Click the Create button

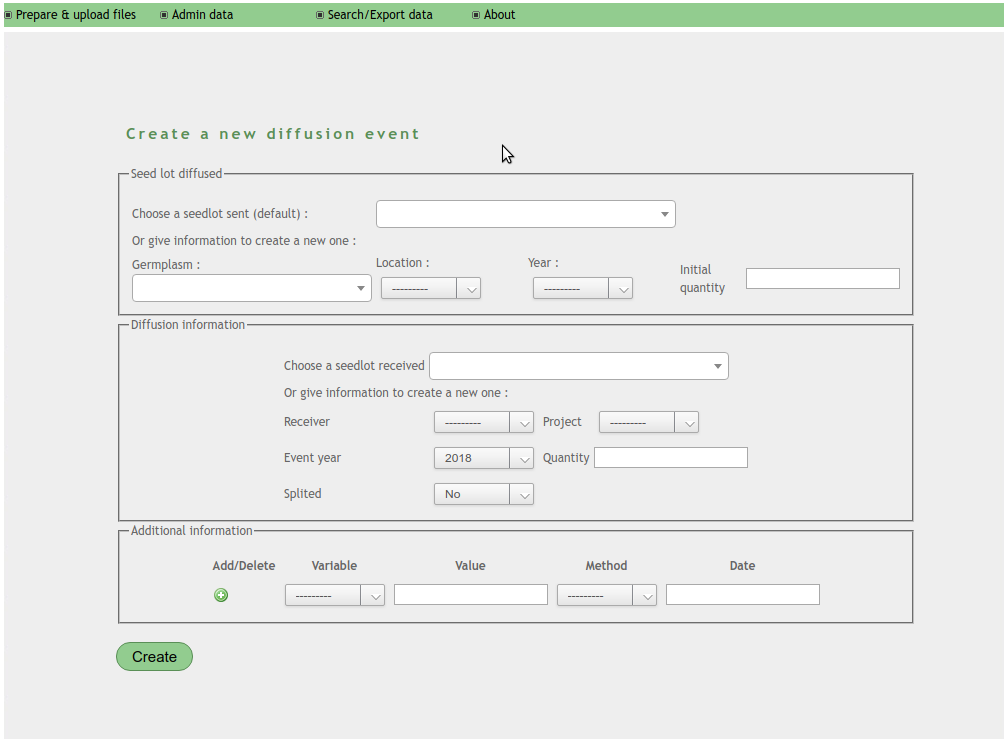[154, 657]
